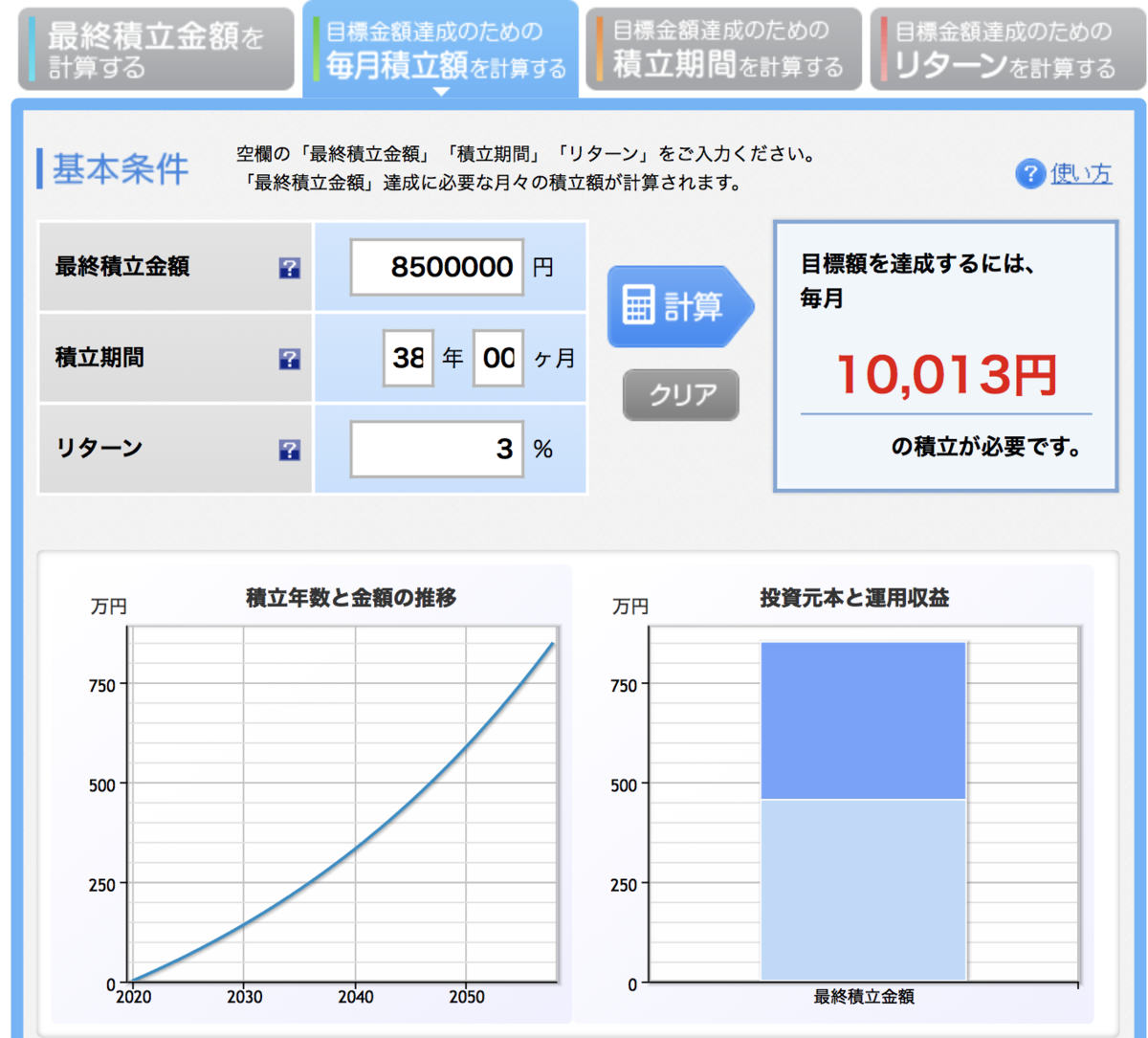The width and height of the screenshot is (1148, 1038).
Task: Click the 10,013円 result value
Action: point(947,375)
